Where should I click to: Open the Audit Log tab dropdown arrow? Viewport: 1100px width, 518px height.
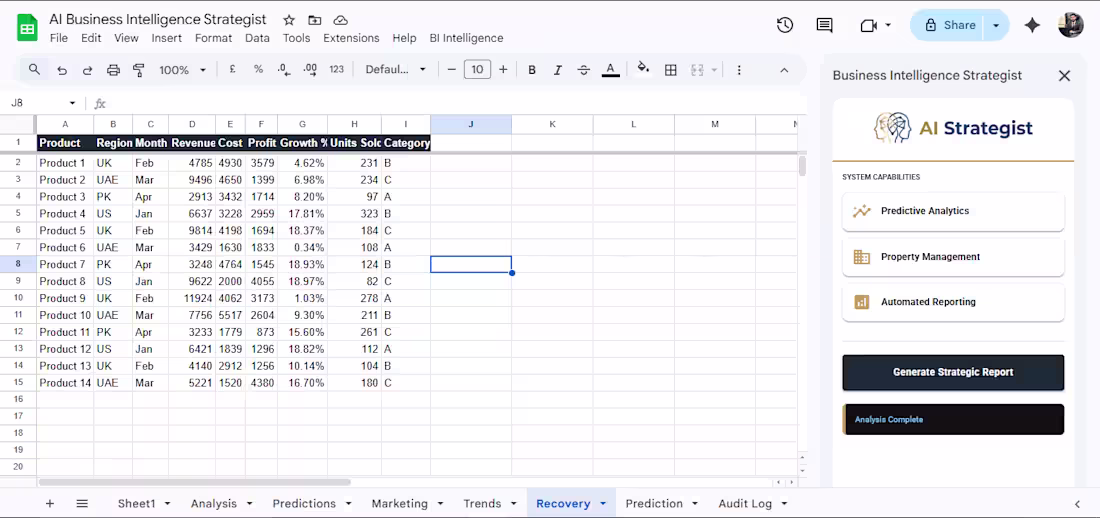point(784,504)
